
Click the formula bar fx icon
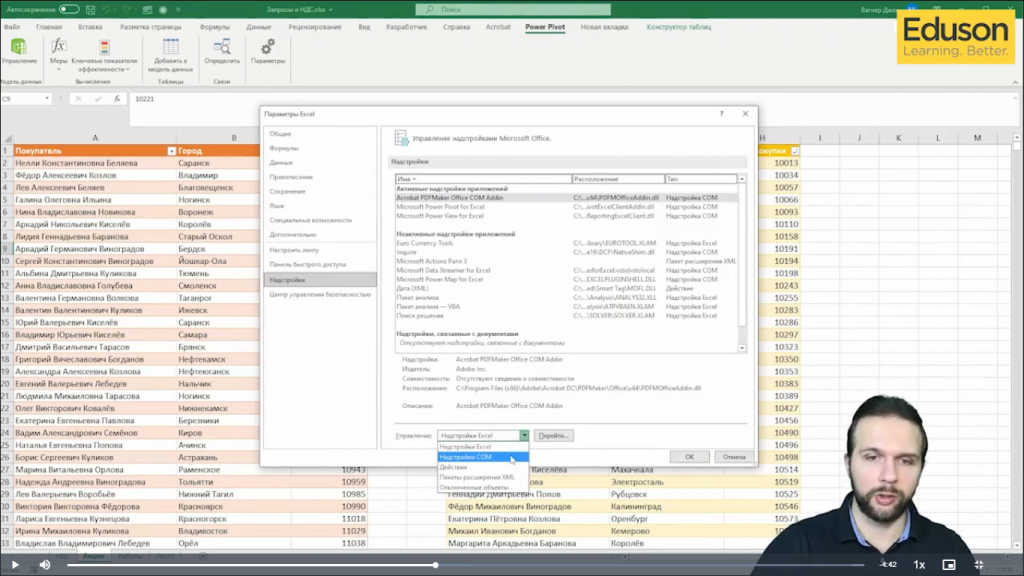117,99
